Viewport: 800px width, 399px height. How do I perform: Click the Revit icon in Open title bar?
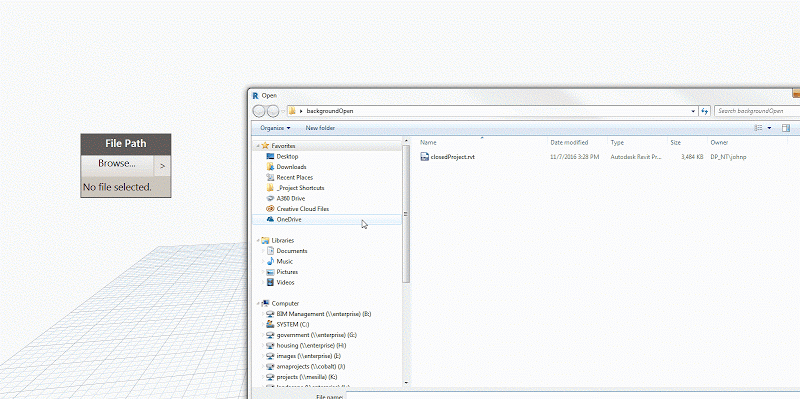(x=255, y=95)
